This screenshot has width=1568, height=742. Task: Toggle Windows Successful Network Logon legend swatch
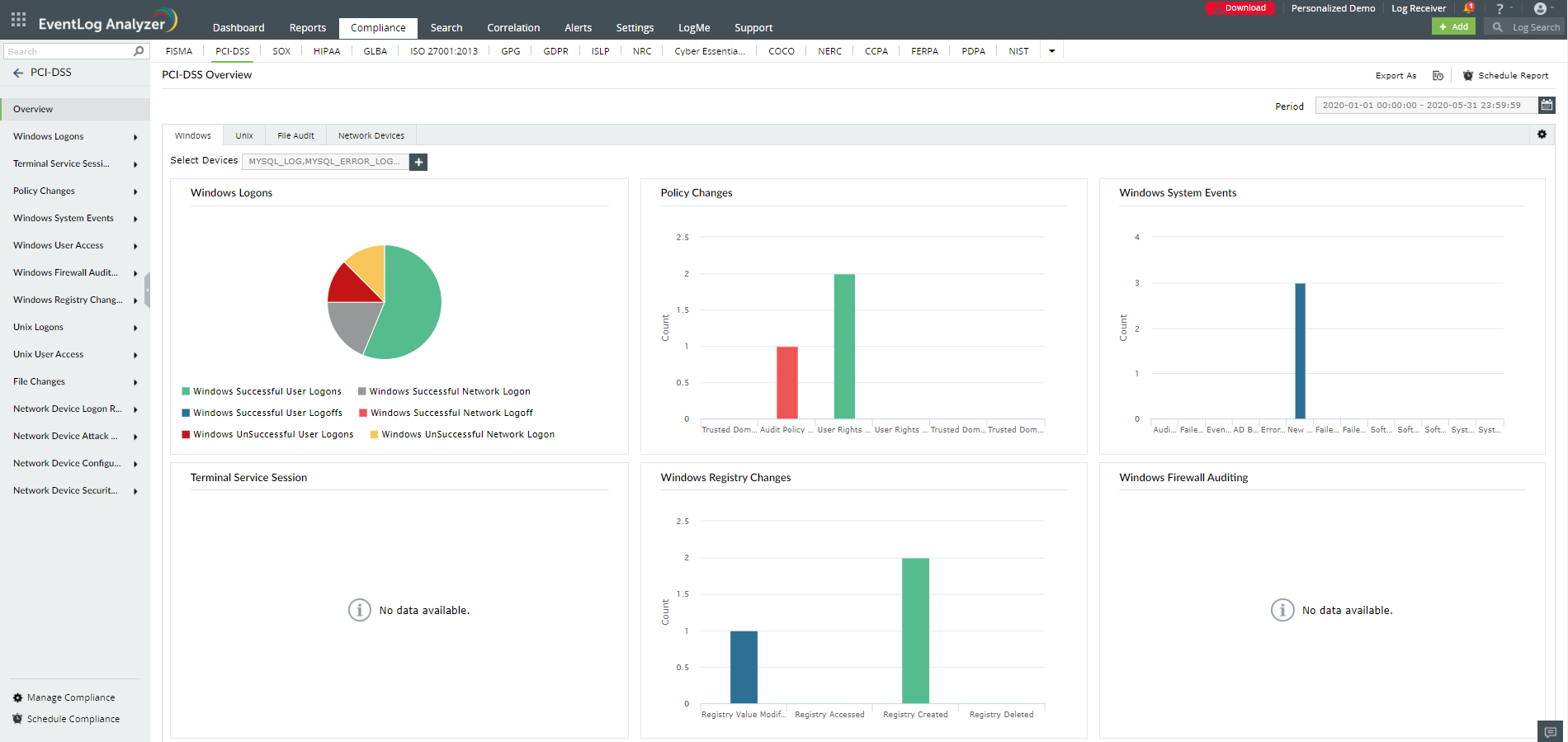[361, 391]
